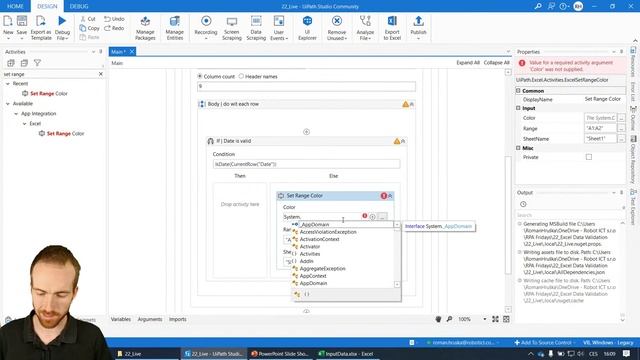640x360 pixels.
Task: Click Cut in the ribbon
Action: 88,19
